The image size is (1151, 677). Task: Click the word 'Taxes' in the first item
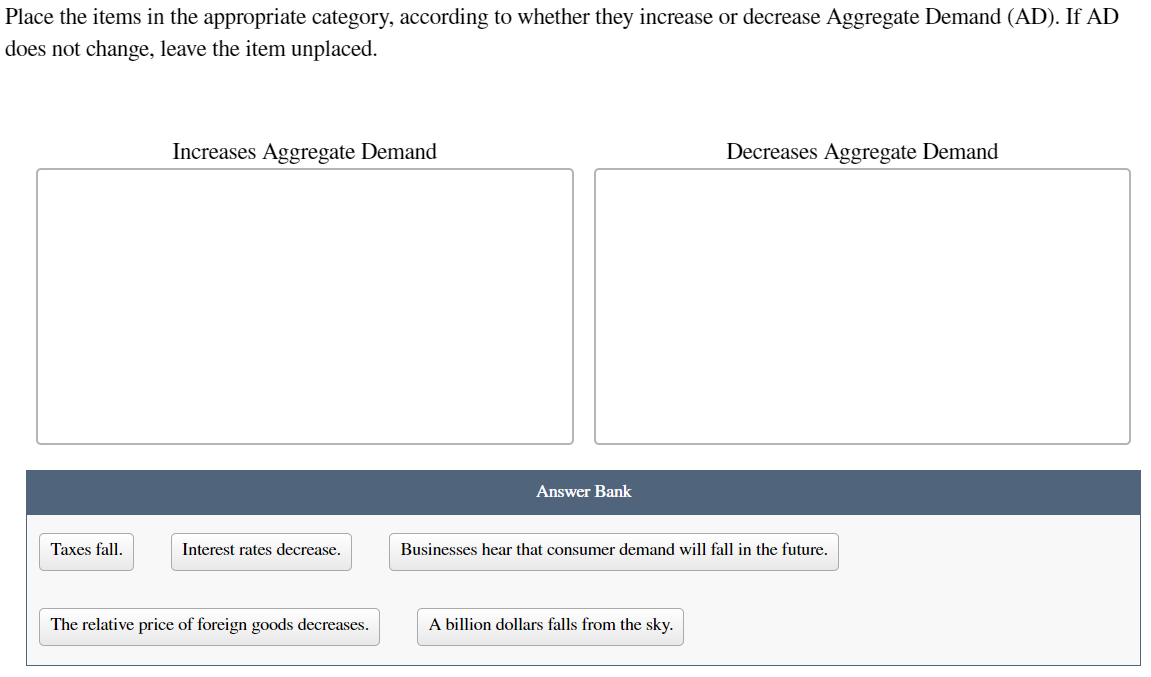[x=70, y=550]
